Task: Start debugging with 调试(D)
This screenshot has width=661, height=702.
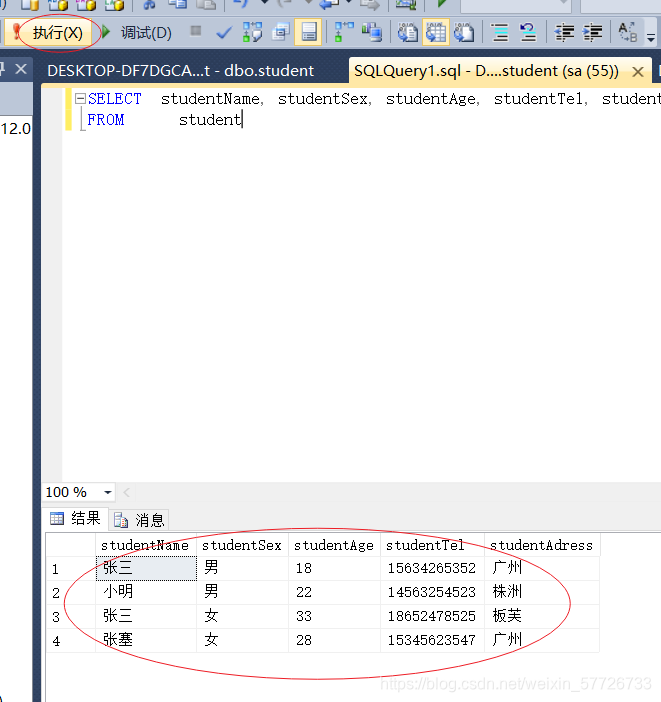Action: coord(137,33)
